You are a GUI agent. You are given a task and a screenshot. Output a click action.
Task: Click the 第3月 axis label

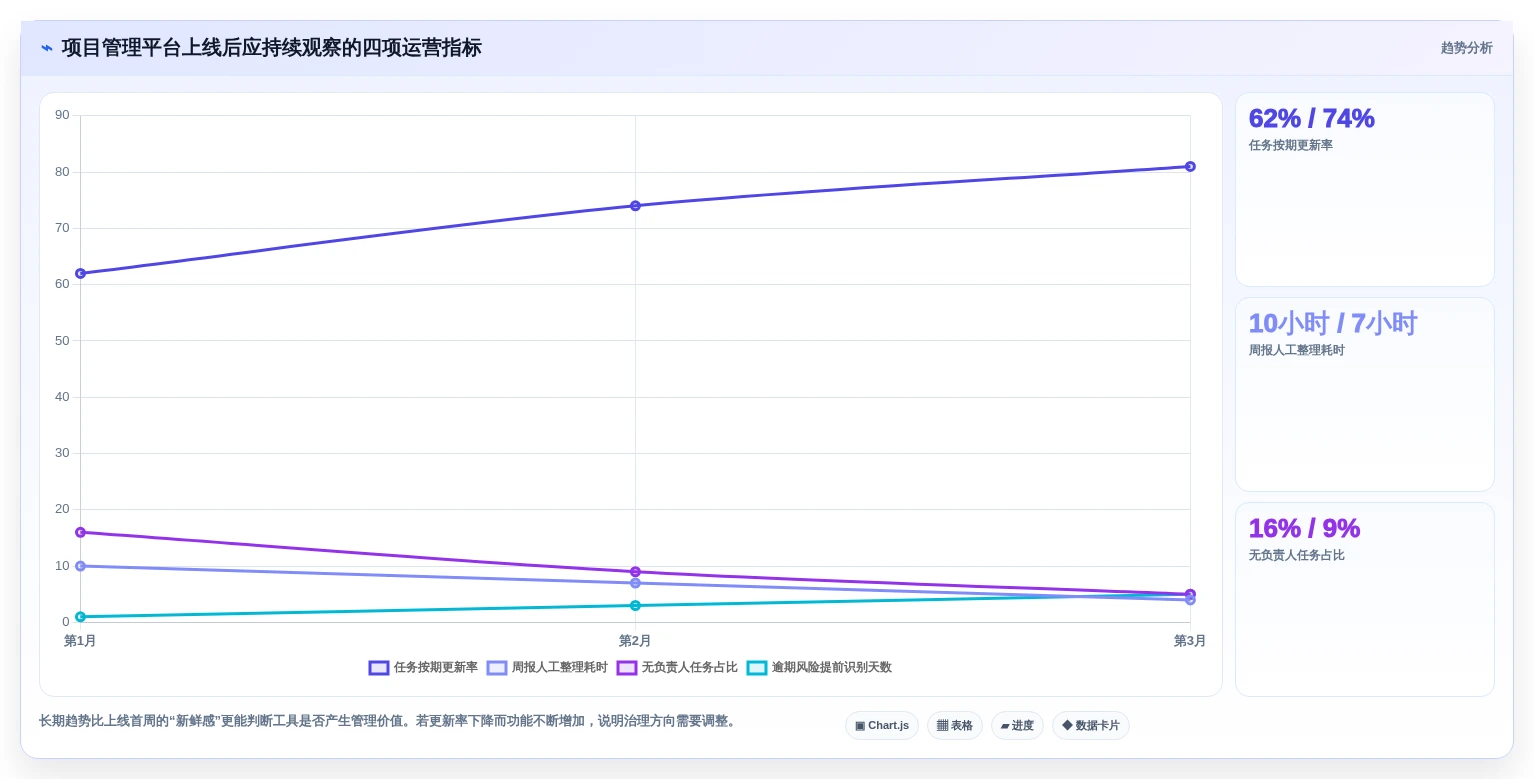point(1190,641)
